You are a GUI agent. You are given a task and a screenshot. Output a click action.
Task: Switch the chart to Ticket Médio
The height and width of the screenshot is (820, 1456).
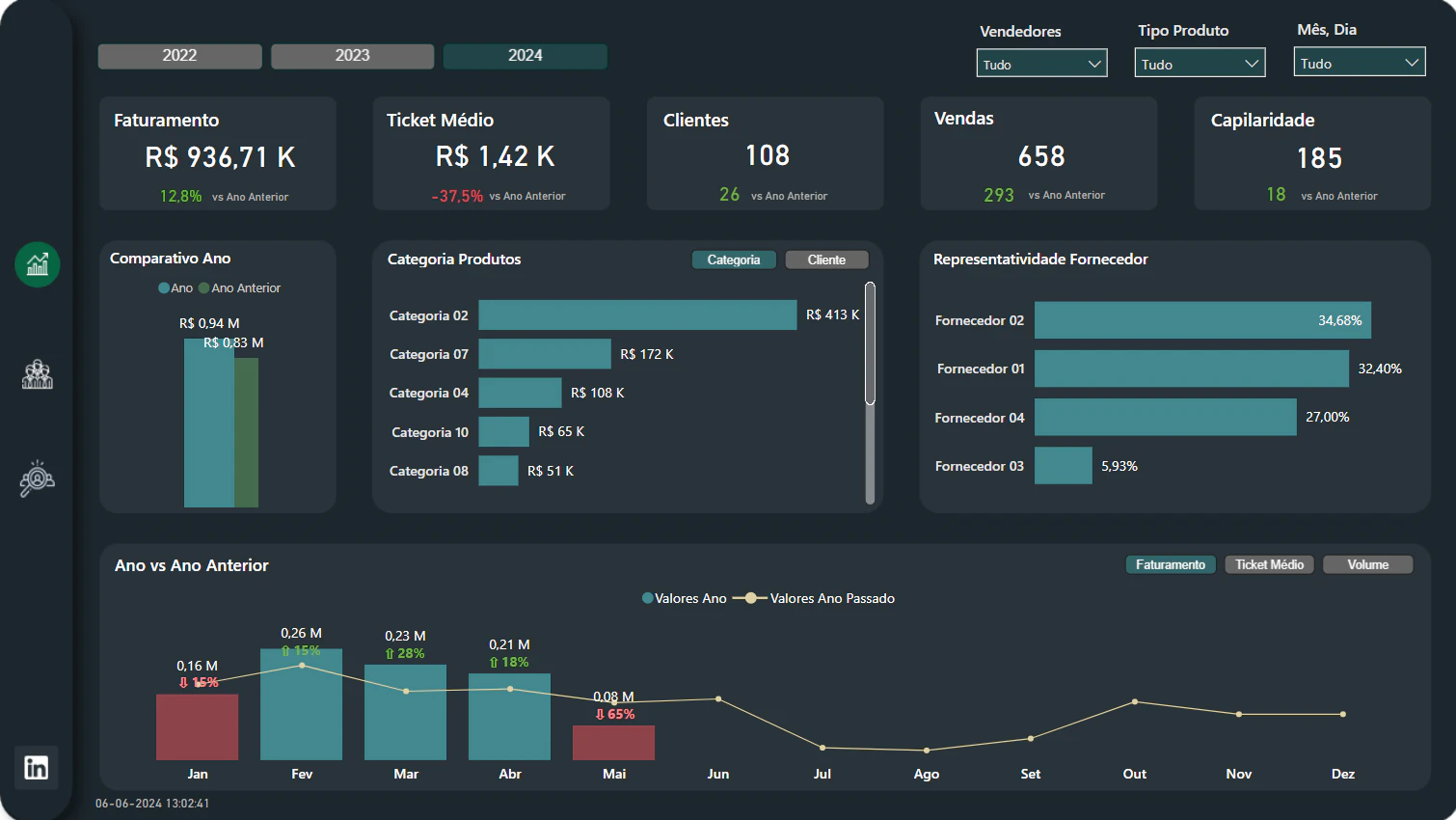click(1269, 564)
